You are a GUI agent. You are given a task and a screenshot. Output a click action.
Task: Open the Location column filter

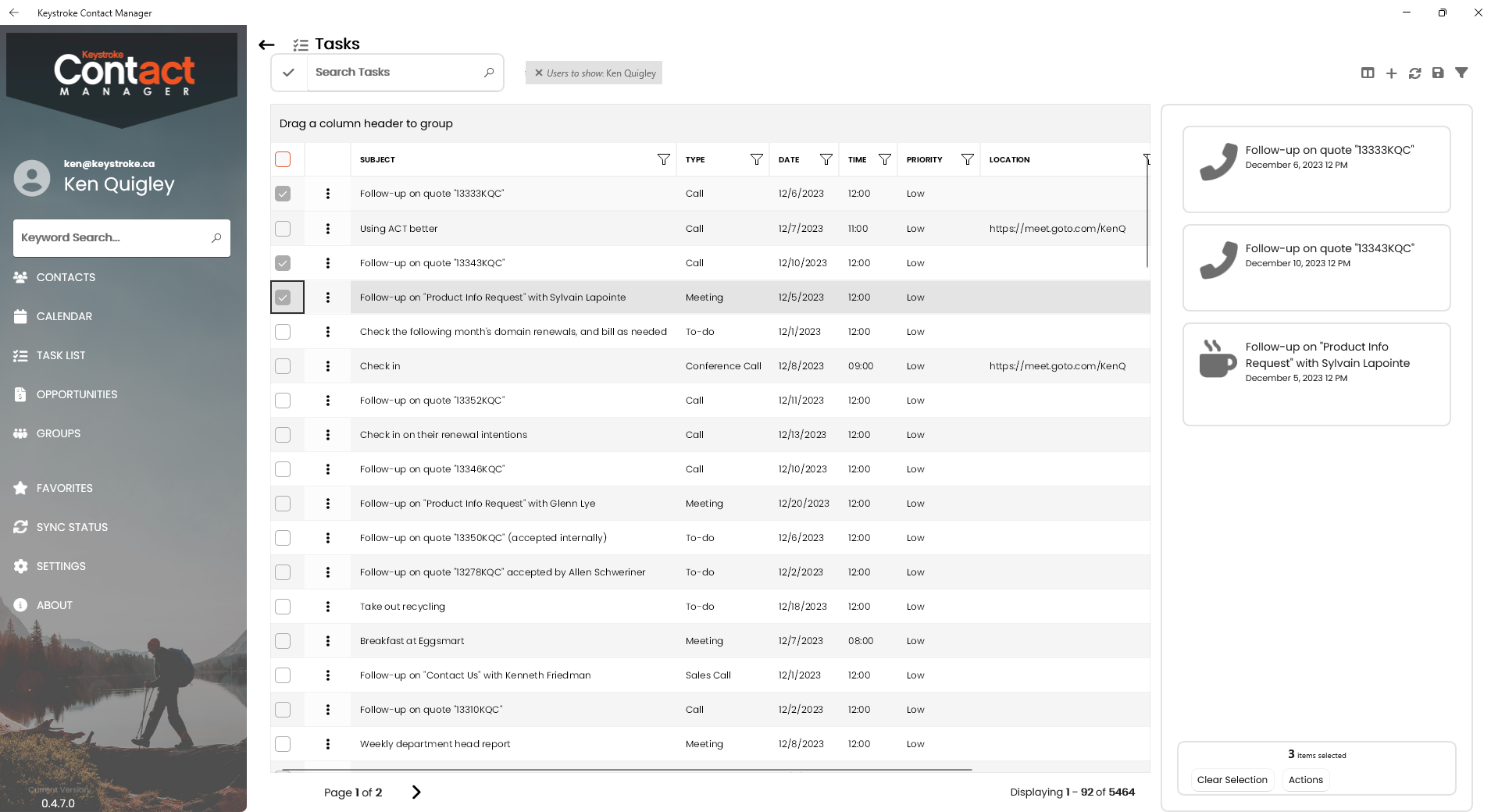(1146, 159)
